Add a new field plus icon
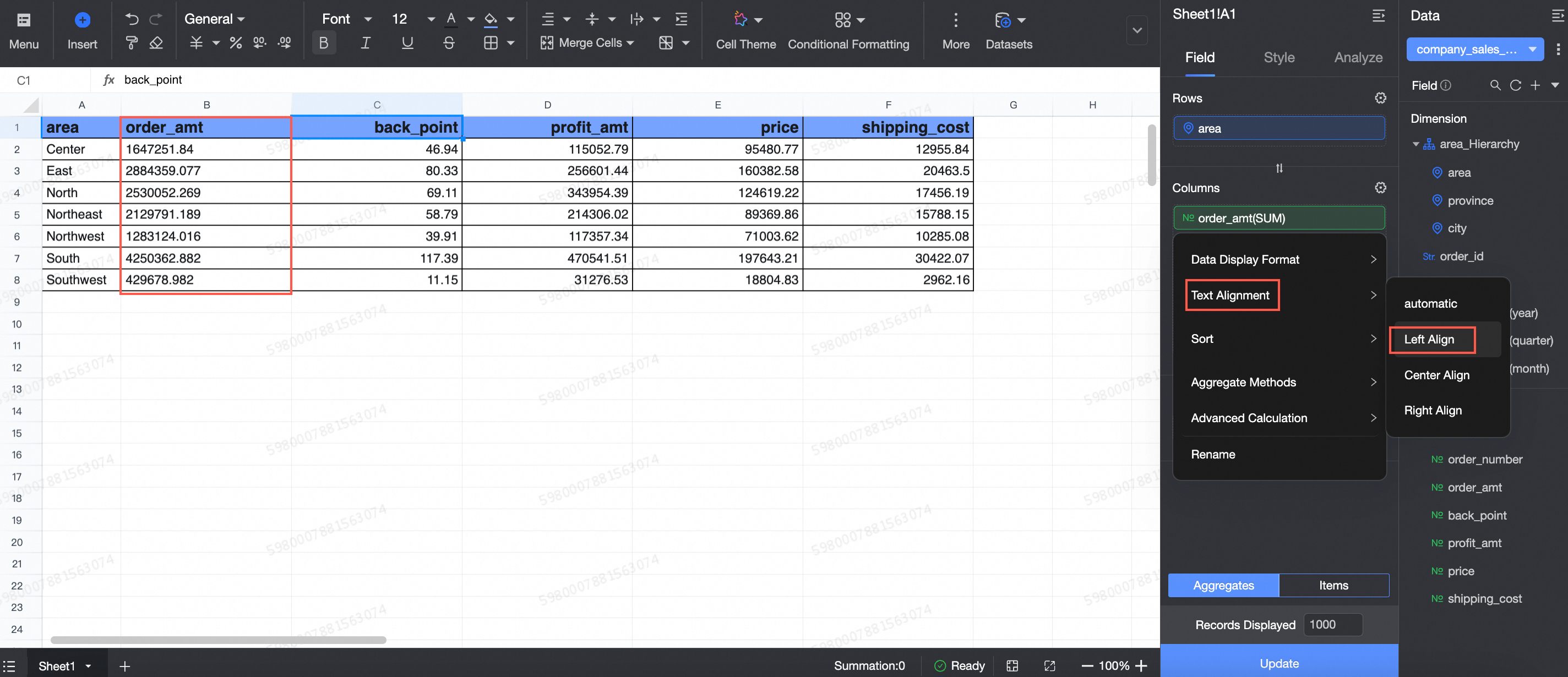1568x677 pixels. [x=1535, y=85]
